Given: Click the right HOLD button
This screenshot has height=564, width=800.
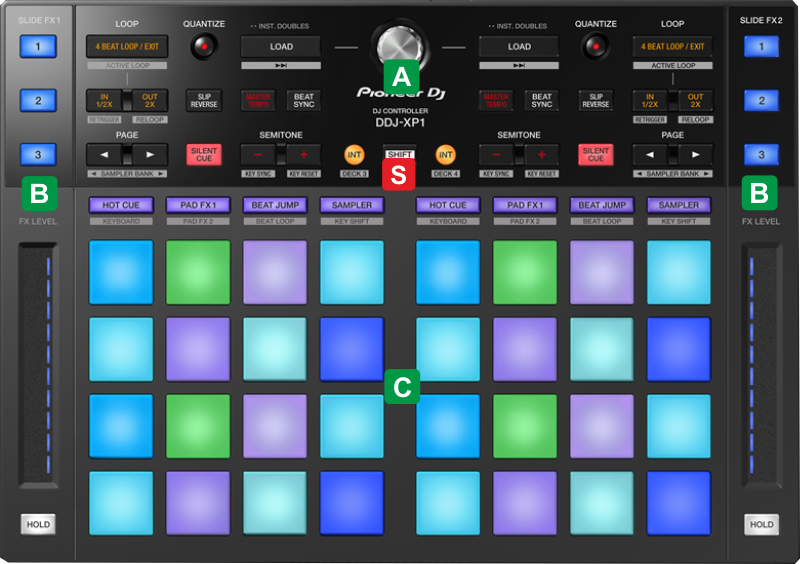Looking at the screenshot, I should pyautogui.click(x=761, y=524).
